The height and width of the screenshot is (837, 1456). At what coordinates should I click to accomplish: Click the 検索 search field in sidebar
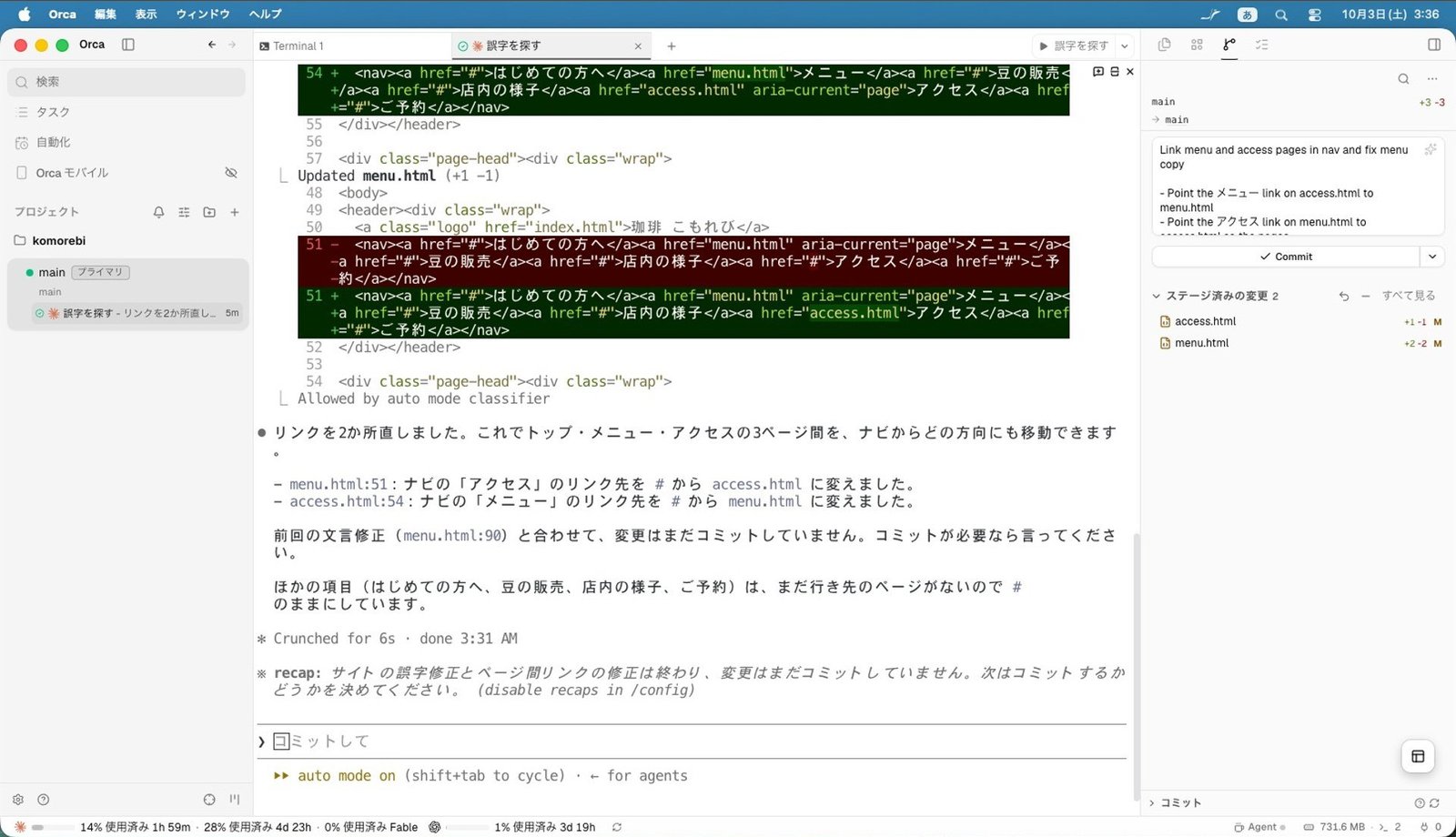point(126,82)
